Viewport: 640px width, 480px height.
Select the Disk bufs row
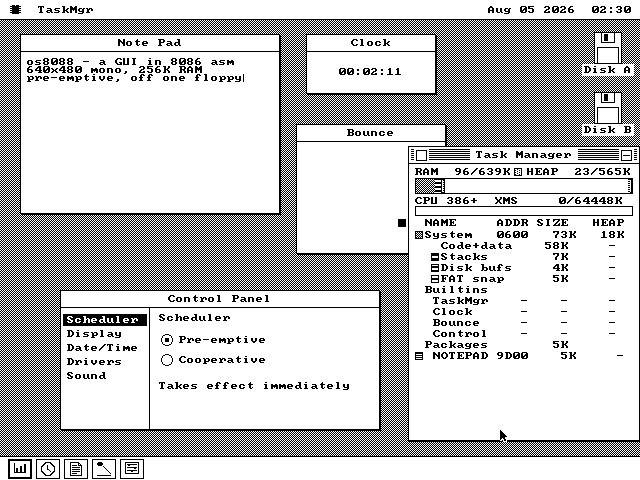click(x=524, y=268)
